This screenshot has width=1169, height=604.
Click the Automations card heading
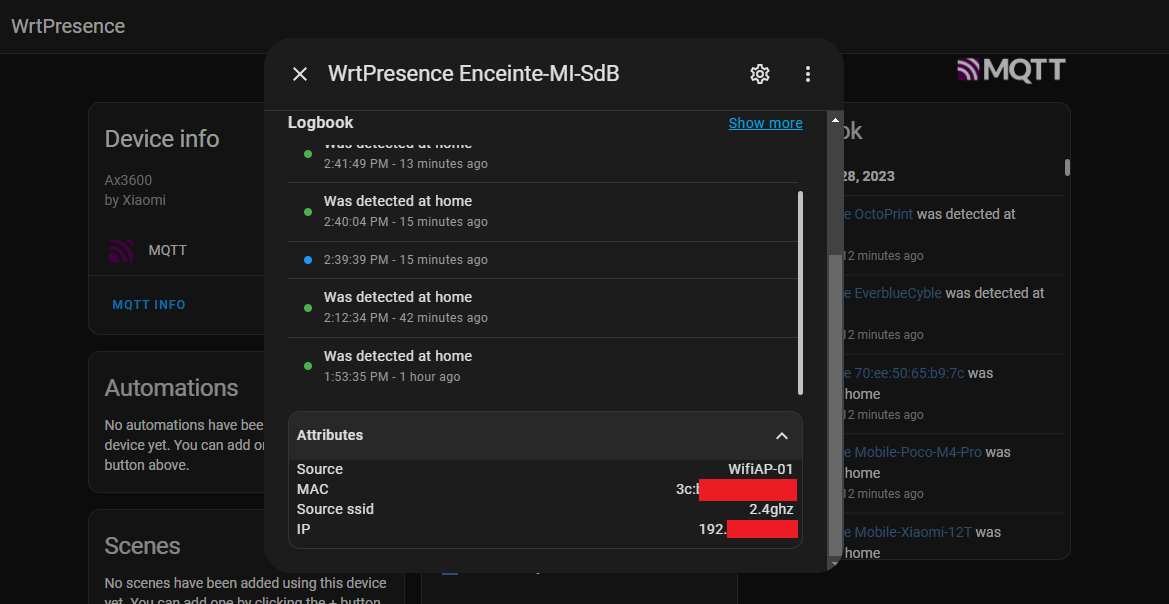(x=171, y=388)
